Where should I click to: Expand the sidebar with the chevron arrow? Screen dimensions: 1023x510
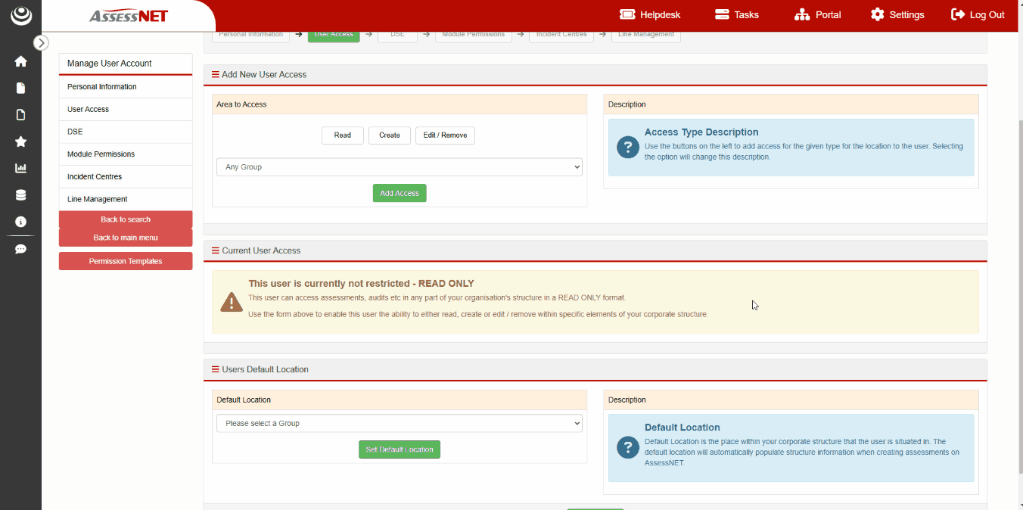coord(41,43)
